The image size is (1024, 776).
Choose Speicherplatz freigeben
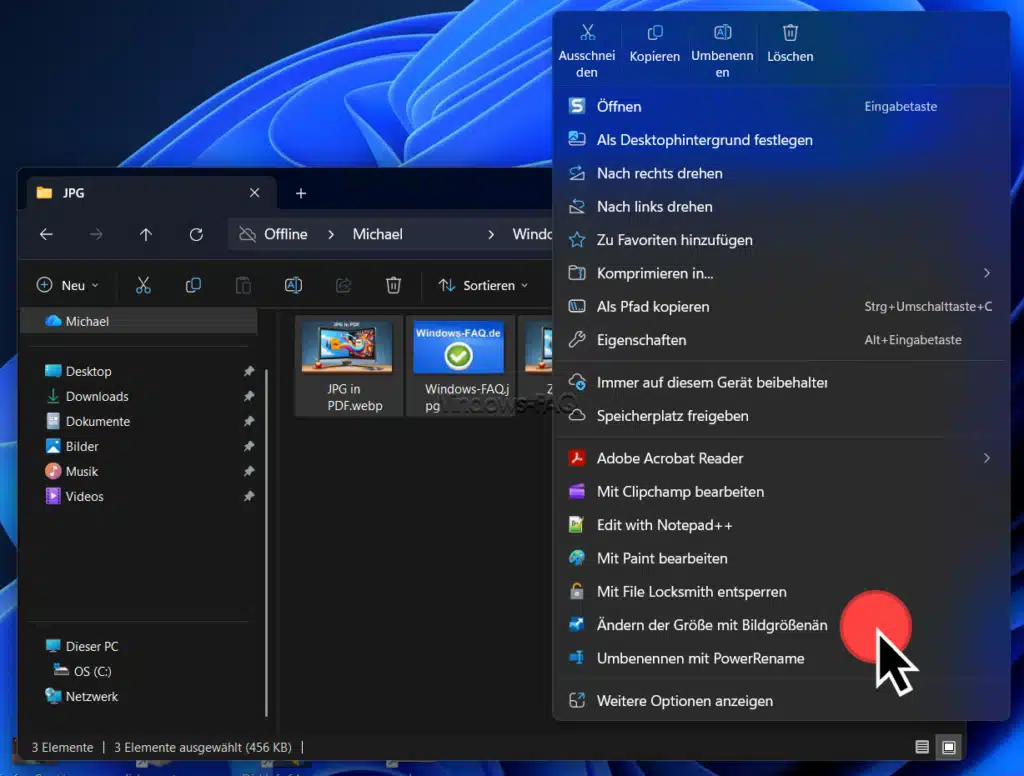click(x=781, y=415)
